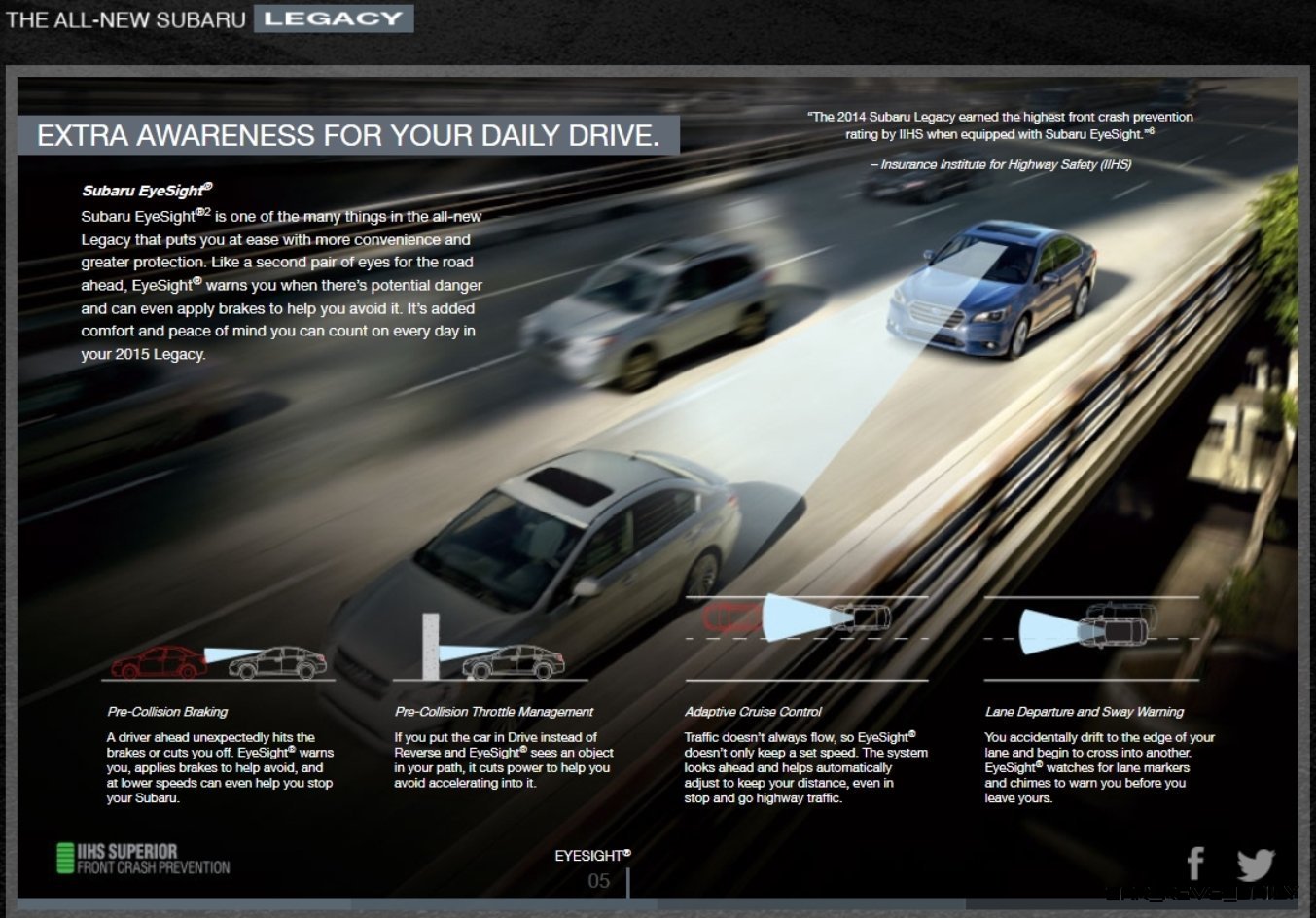Click 'EXTRA AWARENESS FOR YOUR DAILY DRIVE.' banner
This screenshot has height=918, width=1316.
[x=348, y=135]
